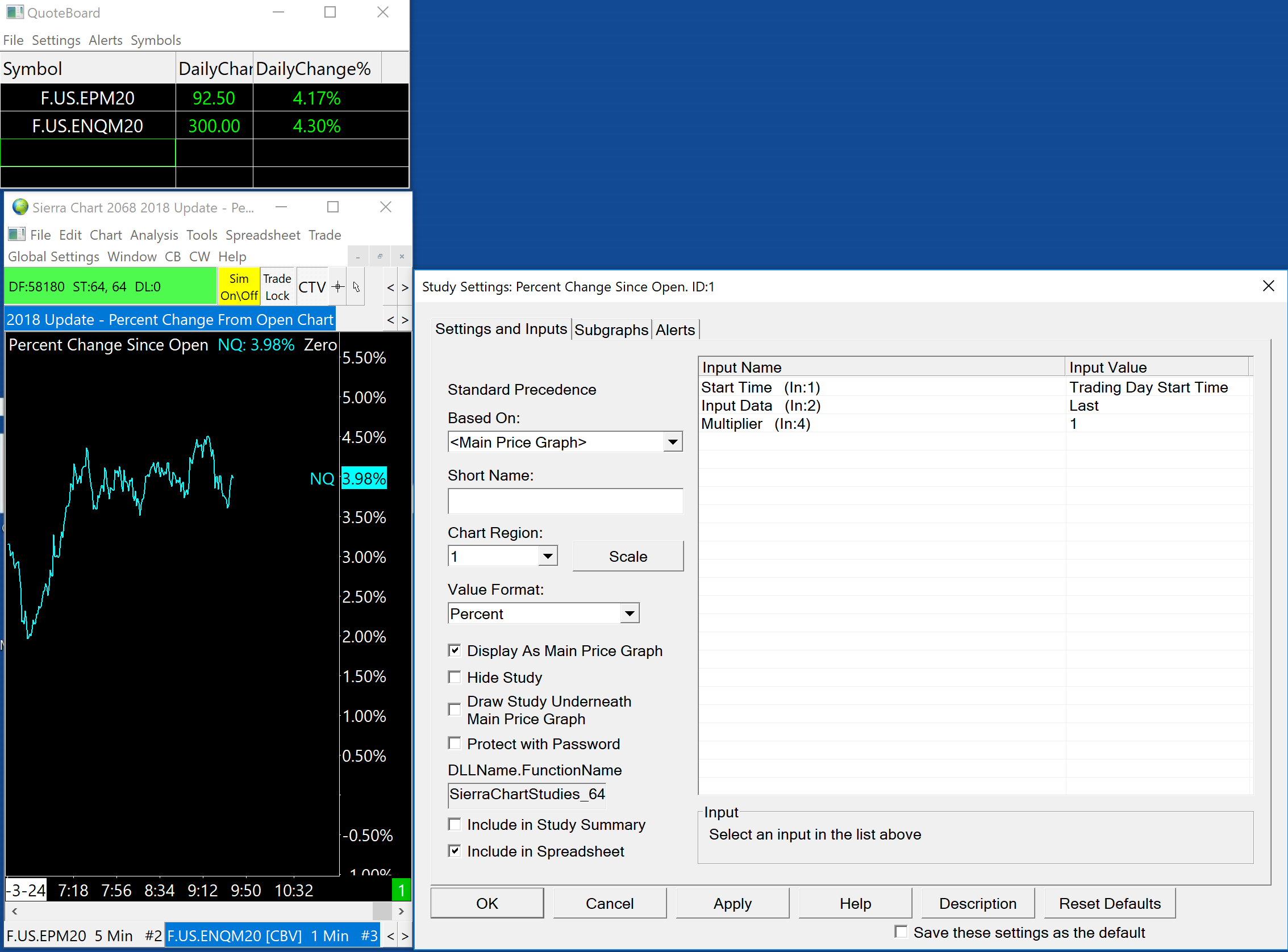Open the Value Format dropdown
1288x952 pixels.
[x=630, y=613]
